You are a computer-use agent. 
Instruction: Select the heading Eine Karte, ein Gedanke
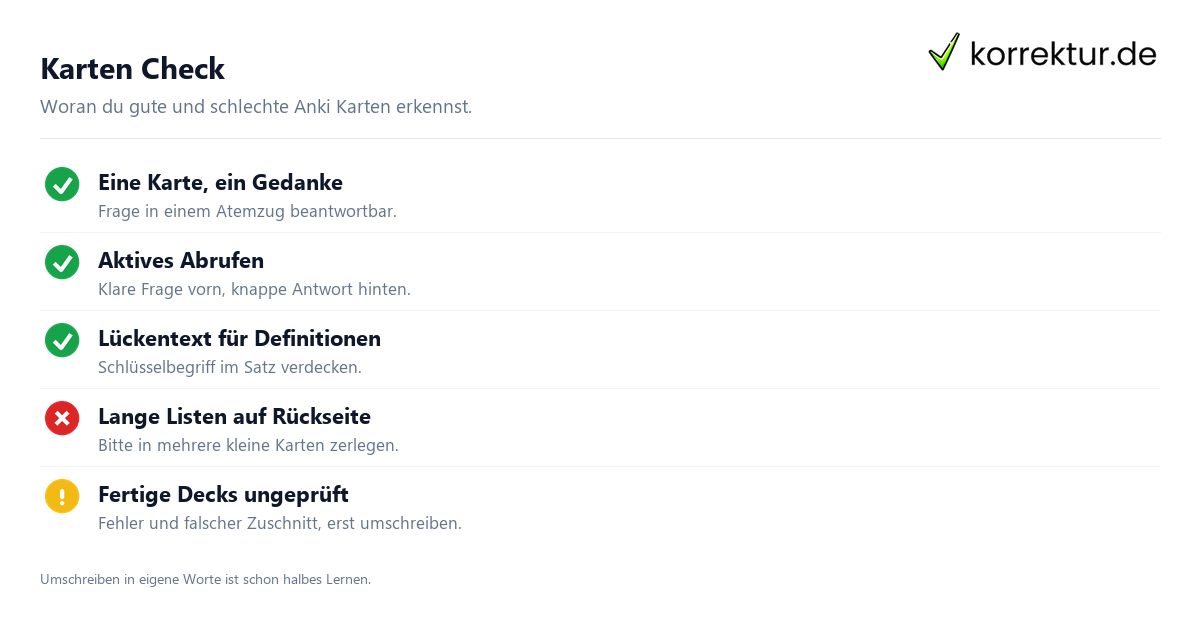220,183
